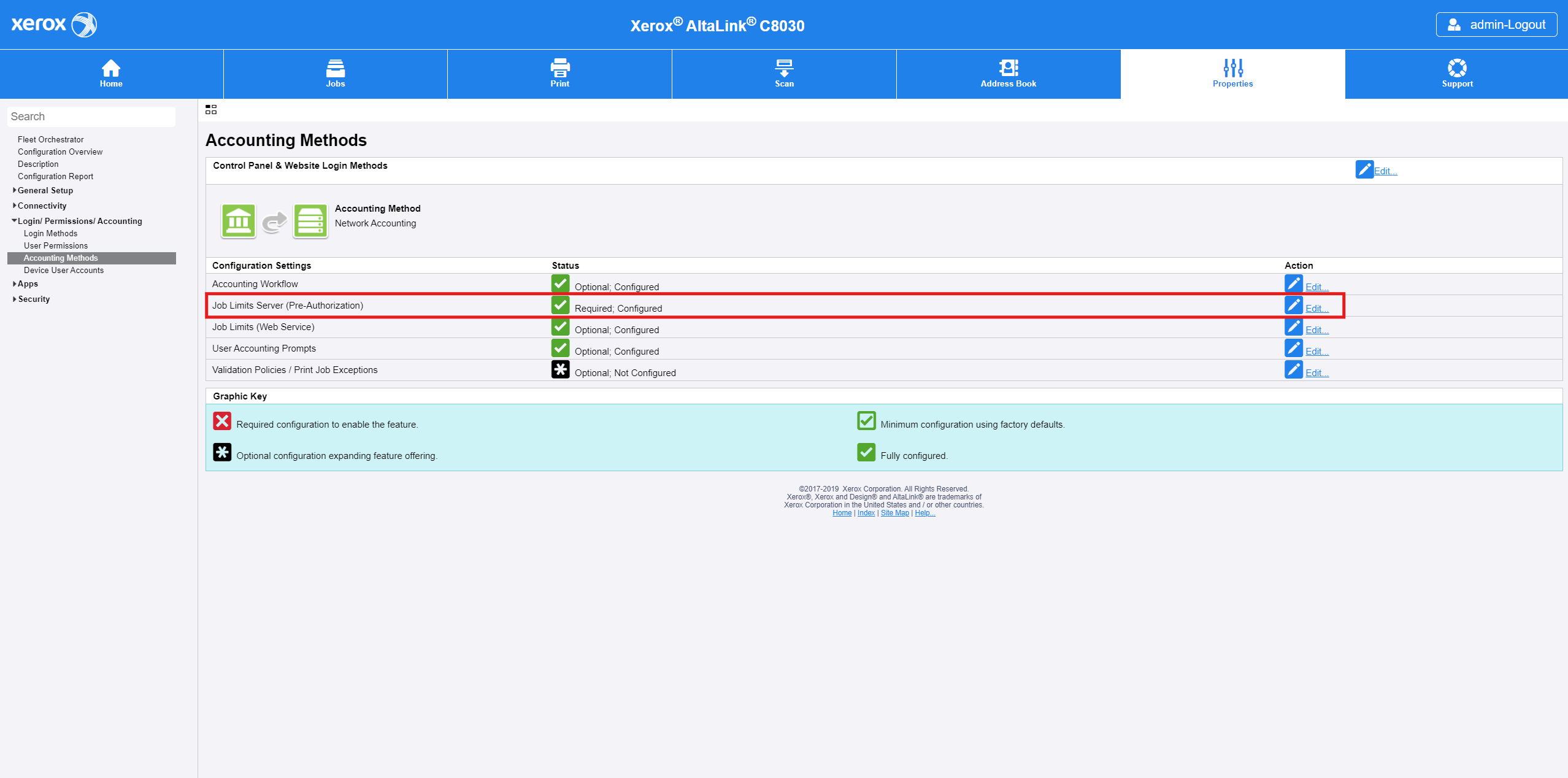This screenshot has height=778, width=1568.
Task: Click the grid view icon above the title
Action: pyautogui.click(x=211, y=110)
